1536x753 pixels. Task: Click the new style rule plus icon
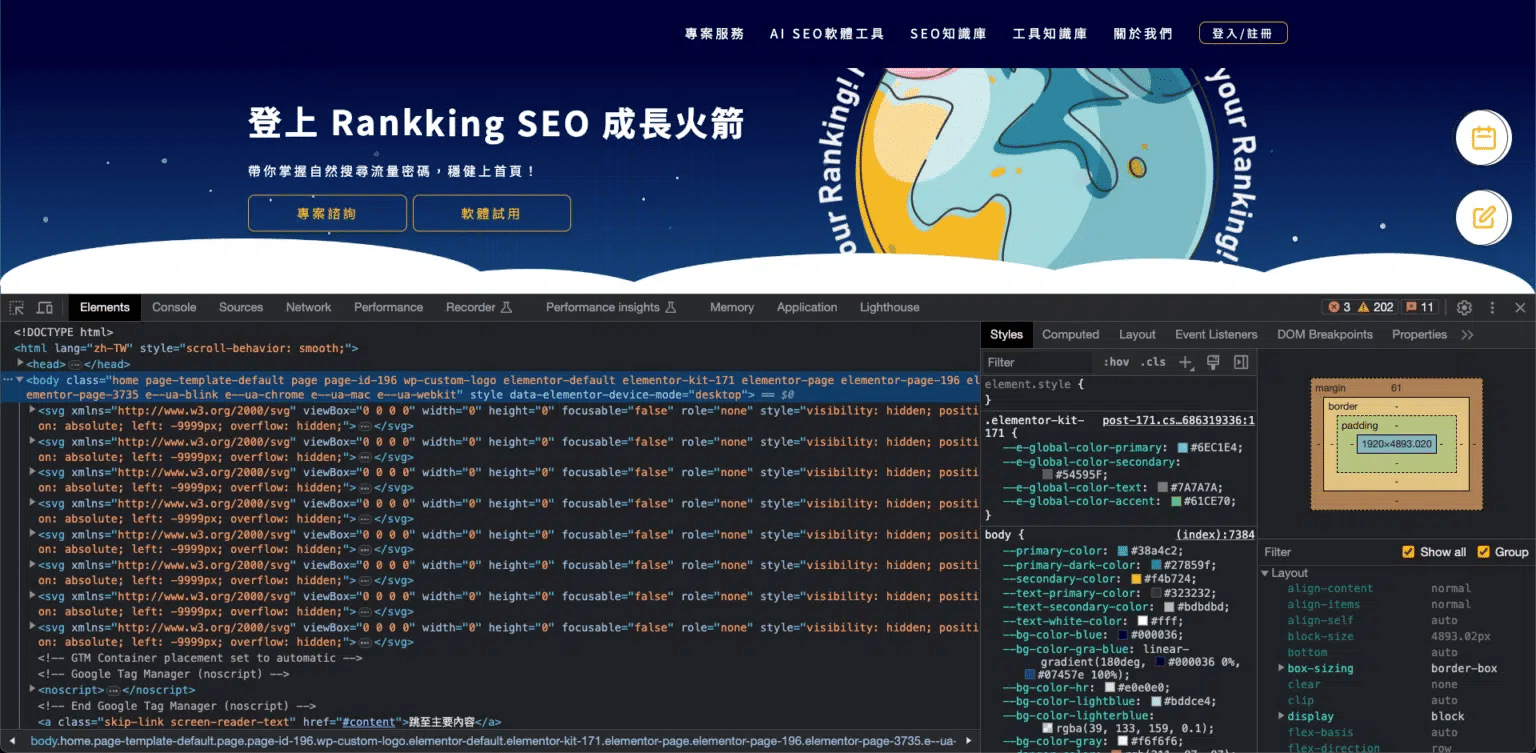pos(1185,362)
